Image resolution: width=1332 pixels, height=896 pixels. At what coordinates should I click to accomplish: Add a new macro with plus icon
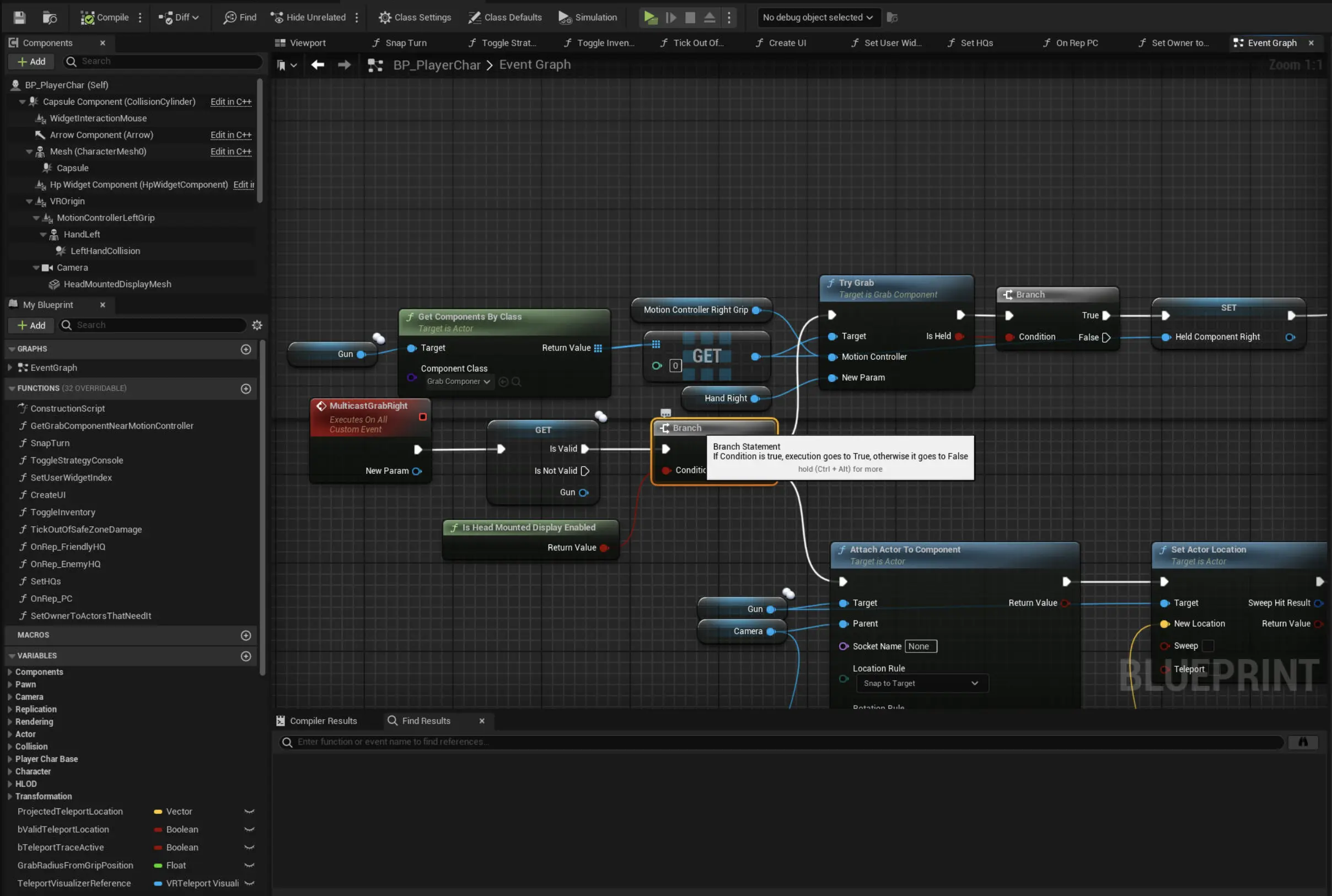(x=246, y=635)
